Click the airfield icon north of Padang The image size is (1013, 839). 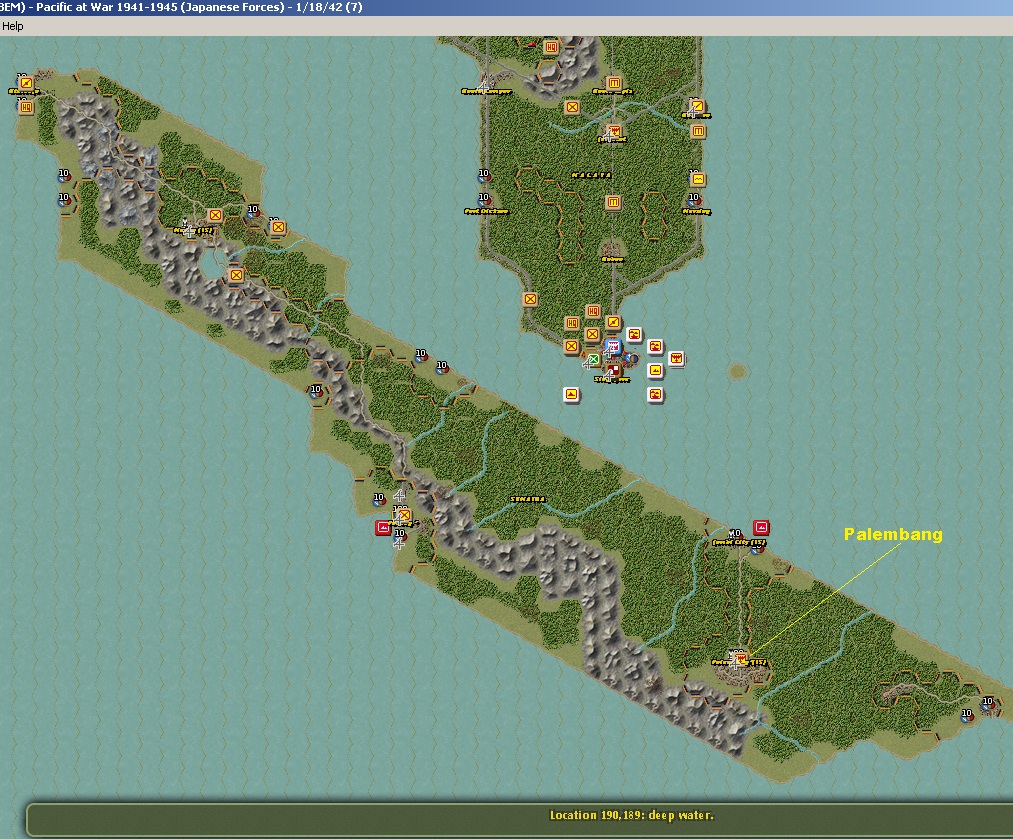(399, 495)
